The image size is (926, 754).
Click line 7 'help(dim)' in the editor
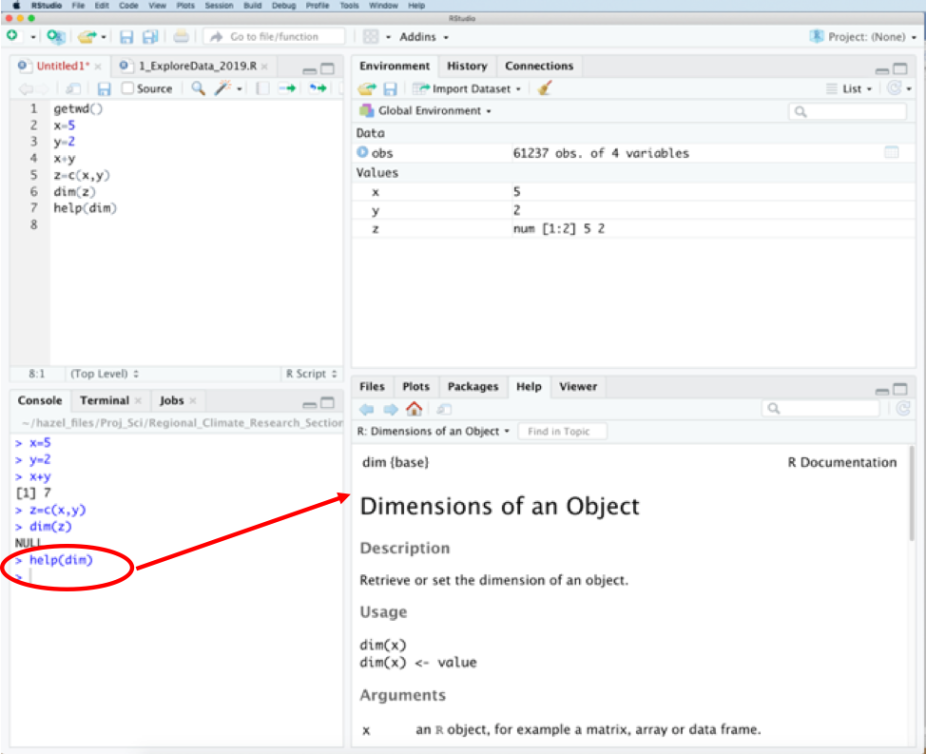pos(85,208)
